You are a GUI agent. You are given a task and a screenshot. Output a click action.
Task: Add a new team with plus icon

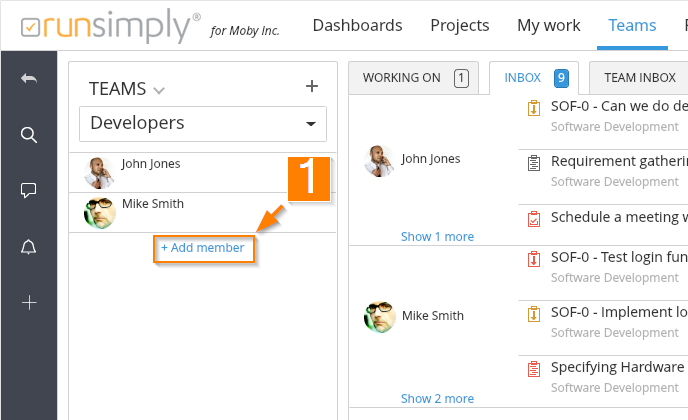pos(311,87)
